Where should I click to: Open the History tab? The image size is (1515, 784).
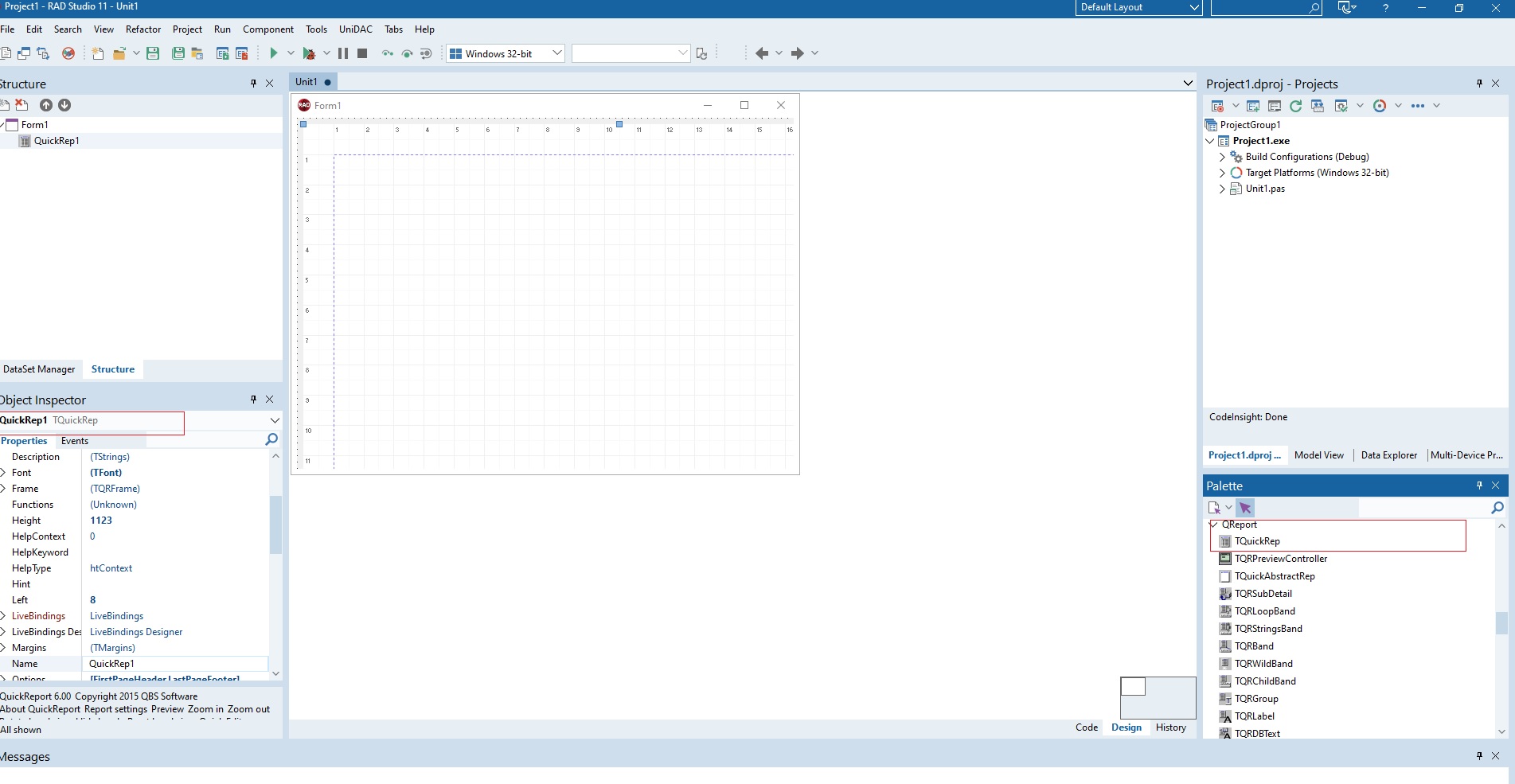1171,727
